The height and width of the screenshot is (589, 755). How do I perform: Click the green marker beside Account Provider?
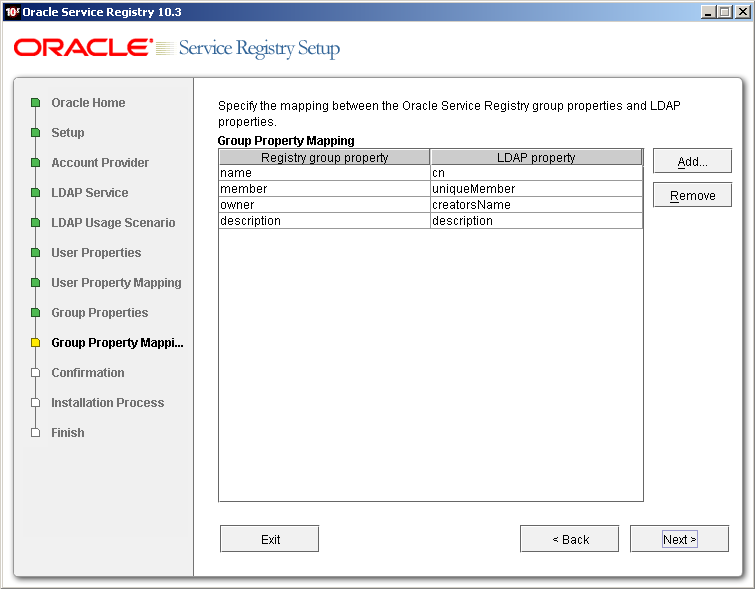point(35,163)
